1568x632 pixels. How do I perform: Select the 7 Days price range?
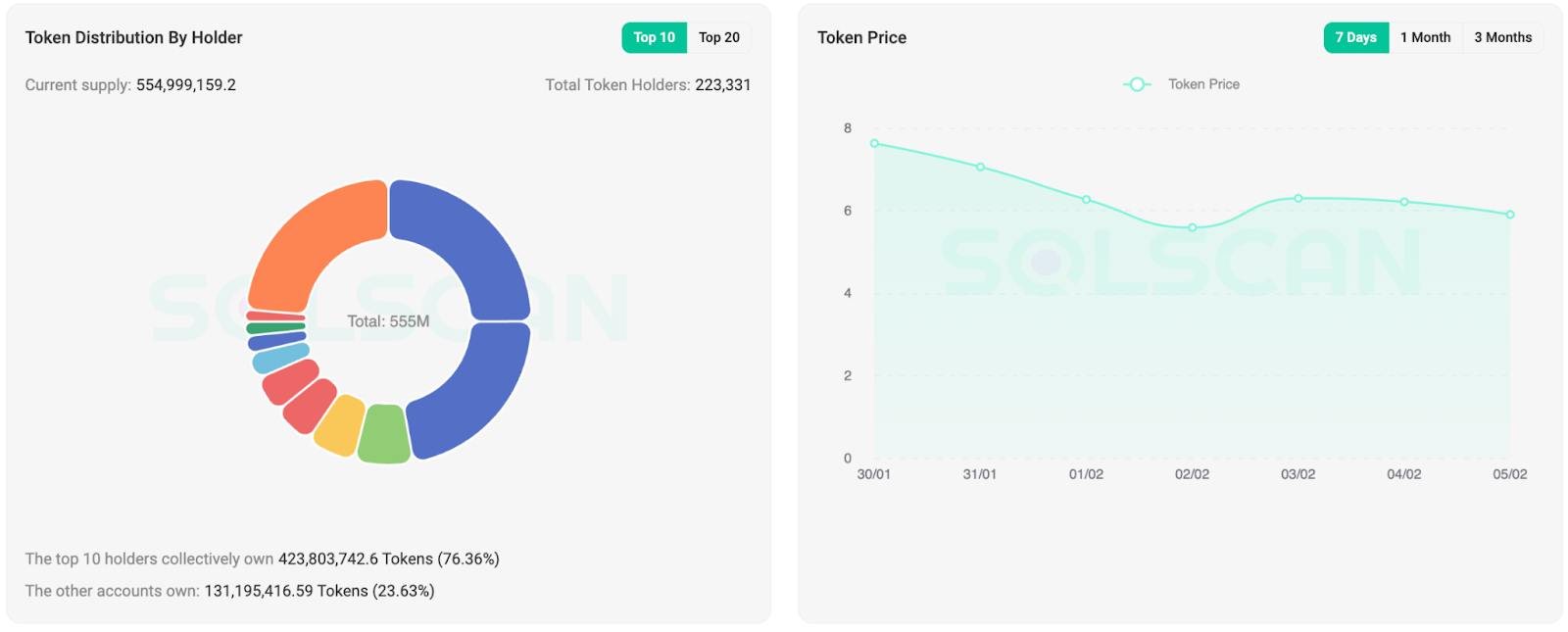[1355, 37]
